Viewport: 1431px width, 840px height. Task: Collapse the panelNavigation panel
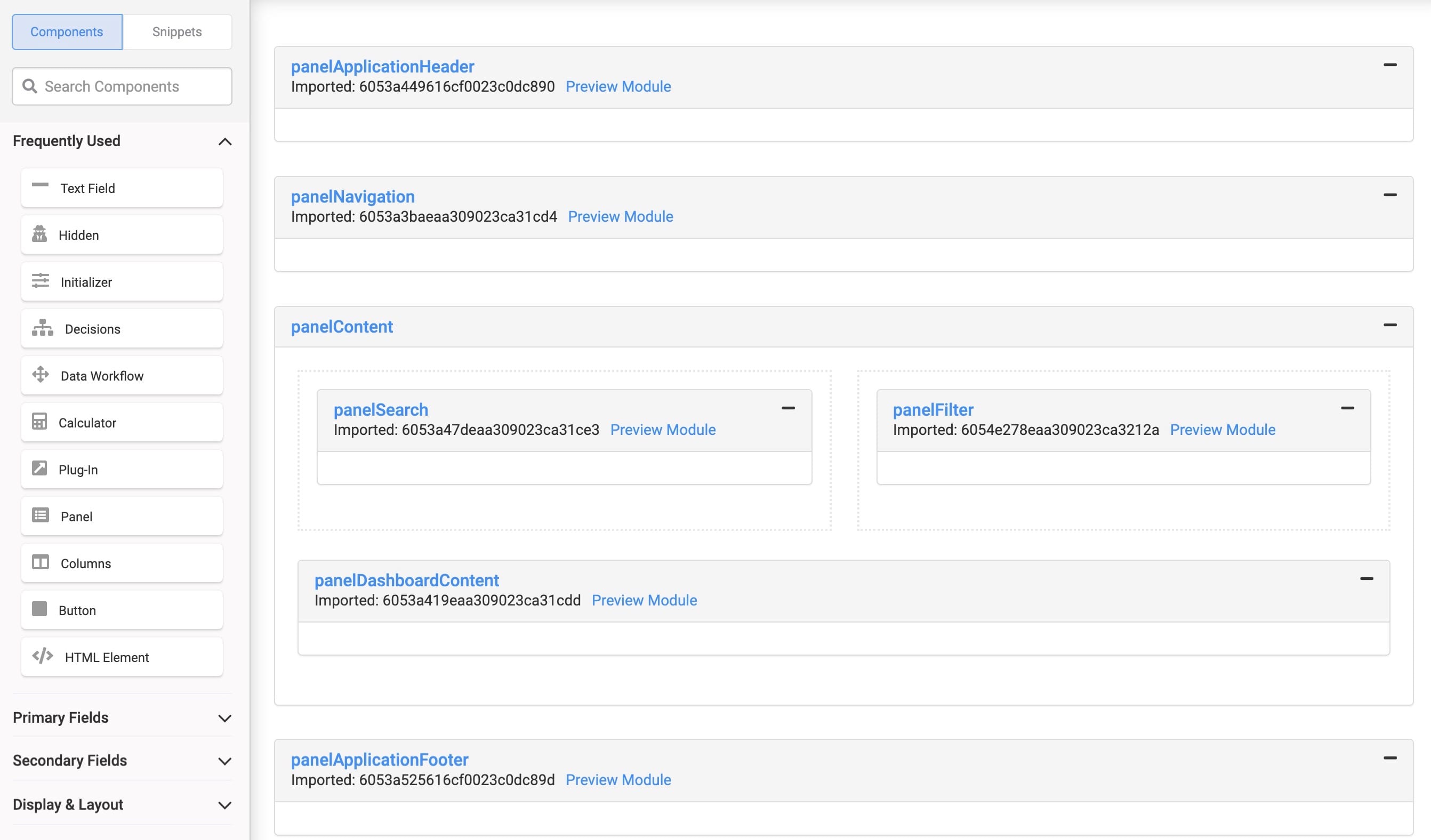click(x=1389, y=195)
